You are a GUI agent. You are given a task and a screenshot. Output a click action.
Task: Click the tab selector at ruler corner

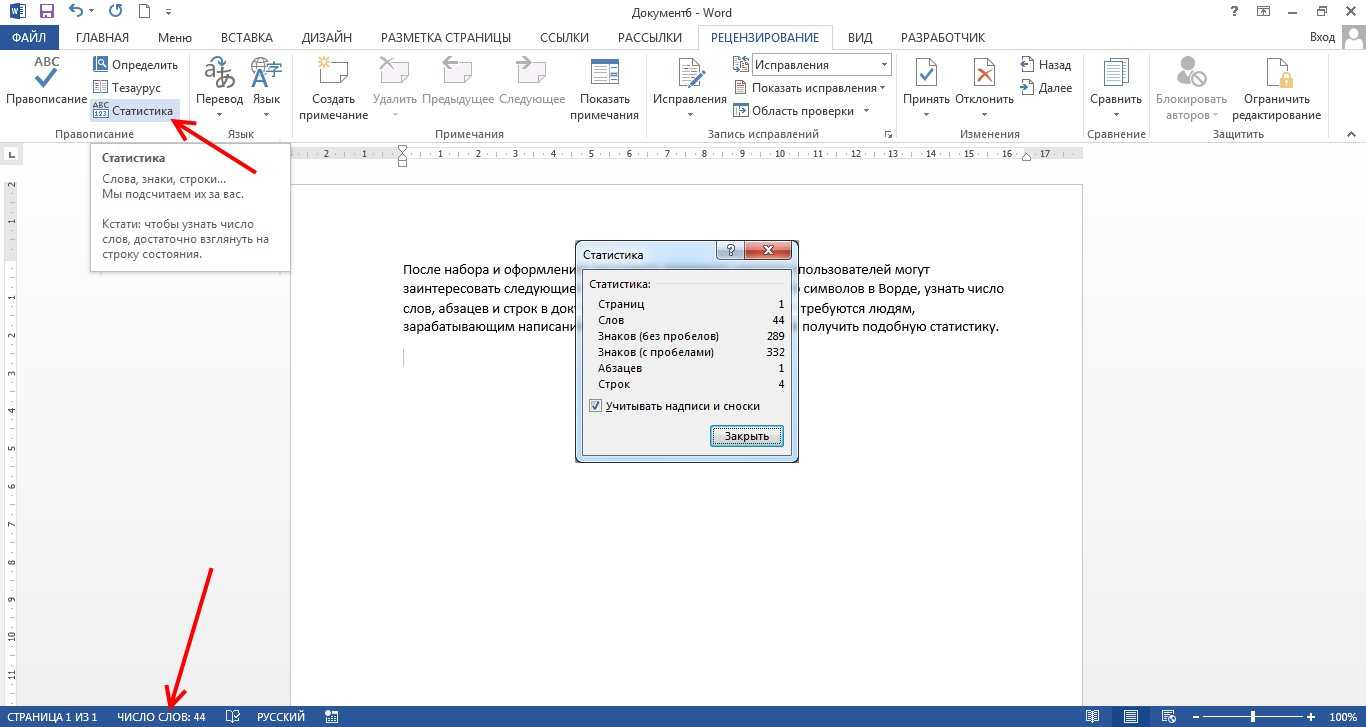[x=11, y=154]
